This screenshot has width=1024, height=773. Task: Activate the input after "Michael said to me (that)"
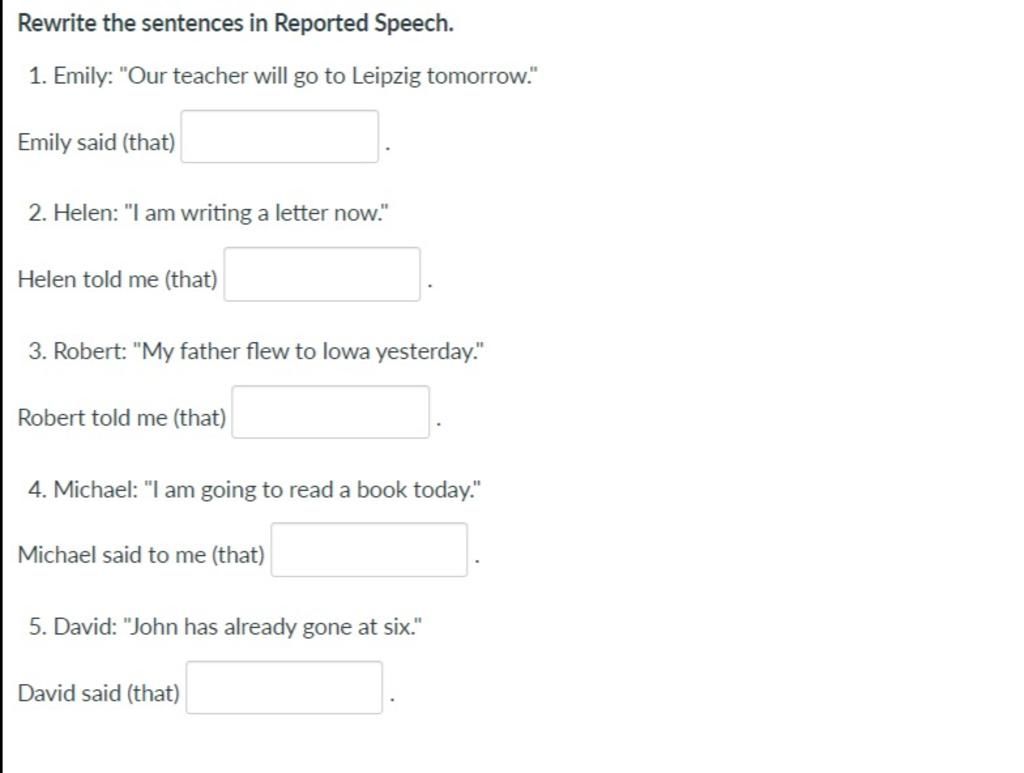[x=369, y=550]
